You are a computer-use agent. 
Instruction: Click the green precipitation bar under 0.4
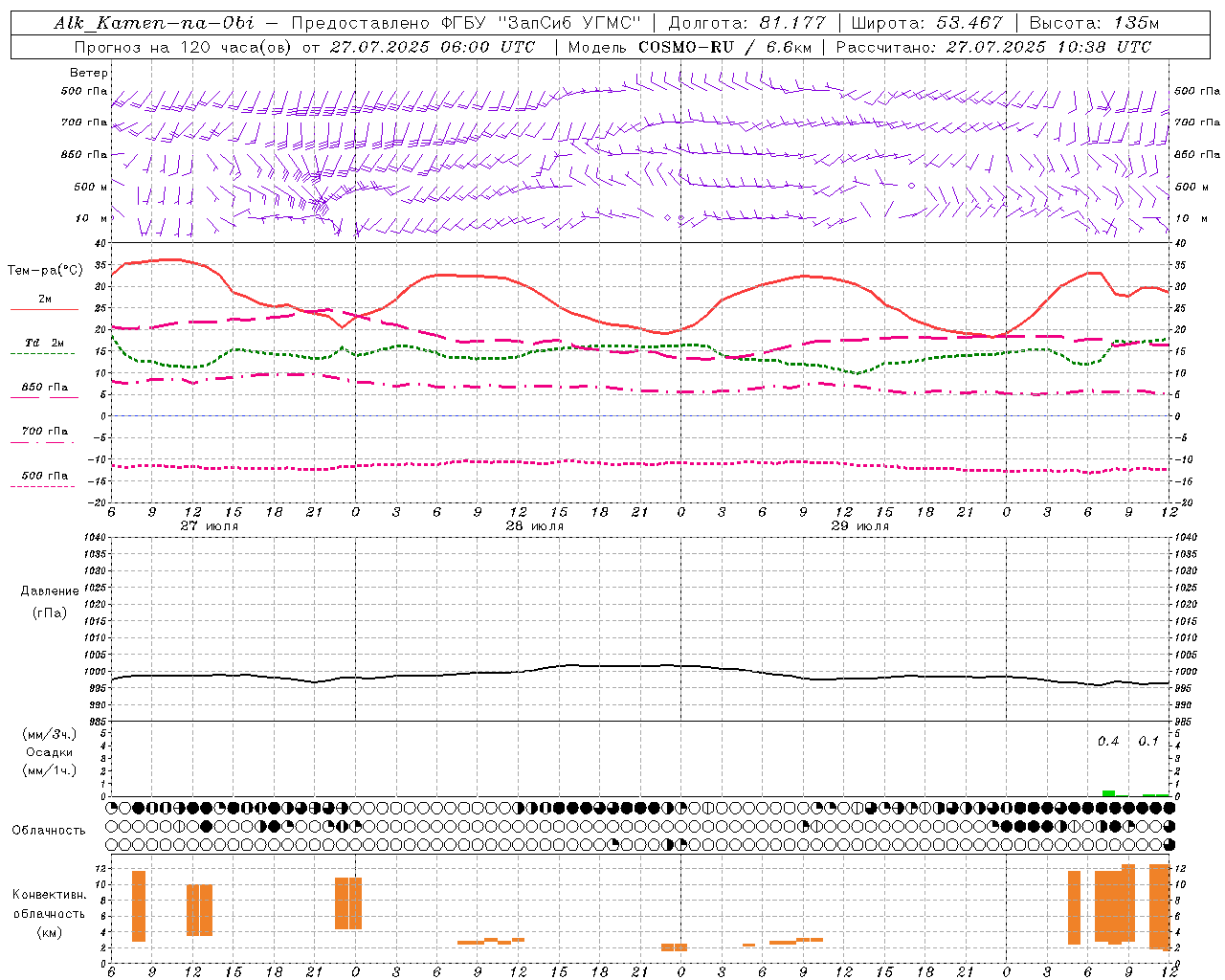[1108, 793]
